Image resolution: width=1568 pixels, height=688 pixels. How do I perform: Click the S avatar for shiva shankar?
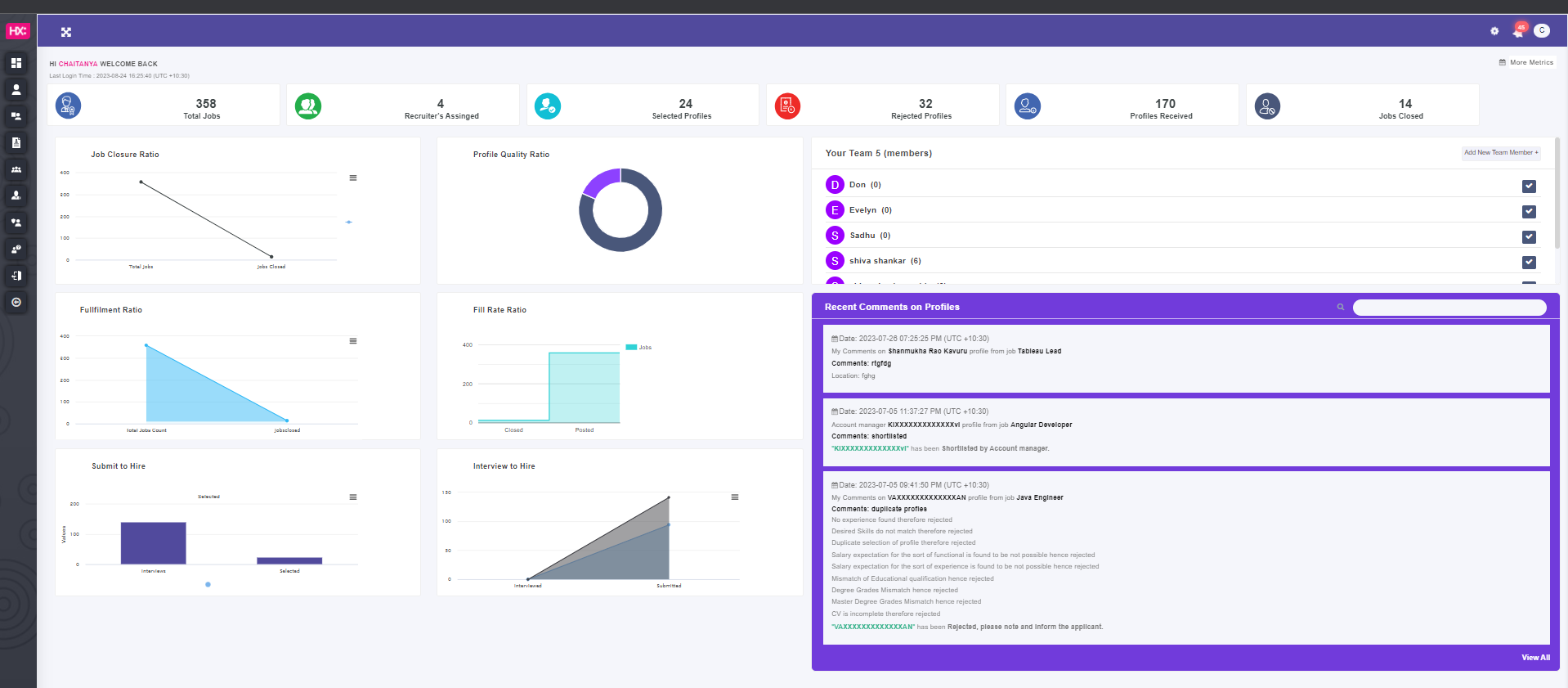click(835, 261)
